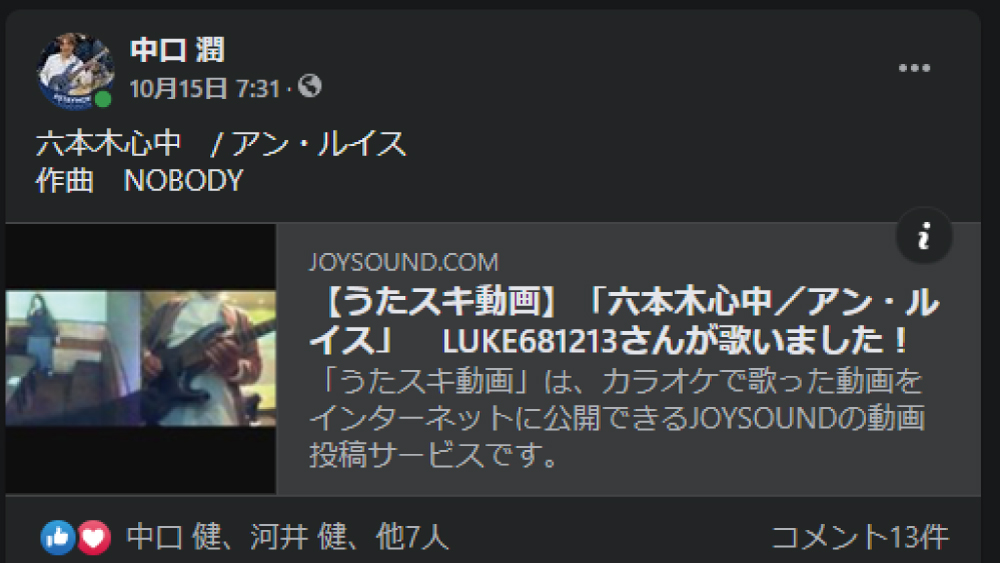Open the guitar player video thumbnail
Image resolution: width=1000 pixels, height=563 pixels.
point(141,358)
